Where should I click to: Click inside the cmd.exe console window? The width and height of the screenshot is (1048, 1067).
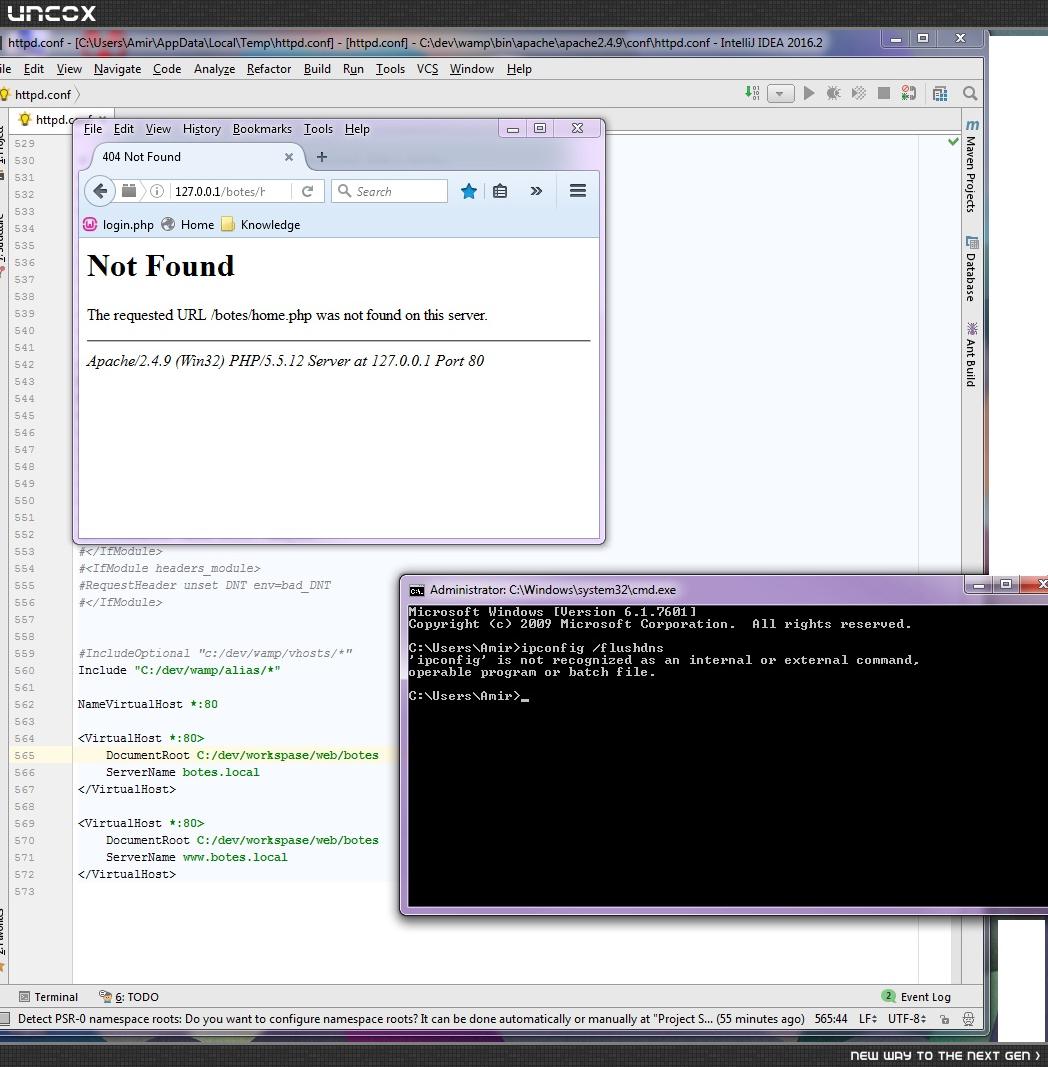726,755
